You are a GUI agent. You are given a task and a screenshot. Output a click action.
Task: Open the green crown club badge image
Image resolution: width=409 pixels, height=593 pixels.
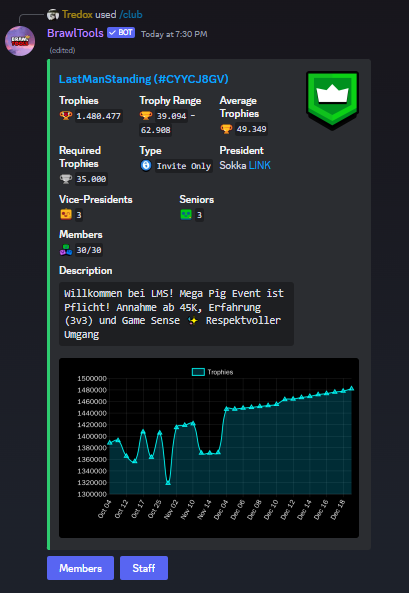click(333, 101)
